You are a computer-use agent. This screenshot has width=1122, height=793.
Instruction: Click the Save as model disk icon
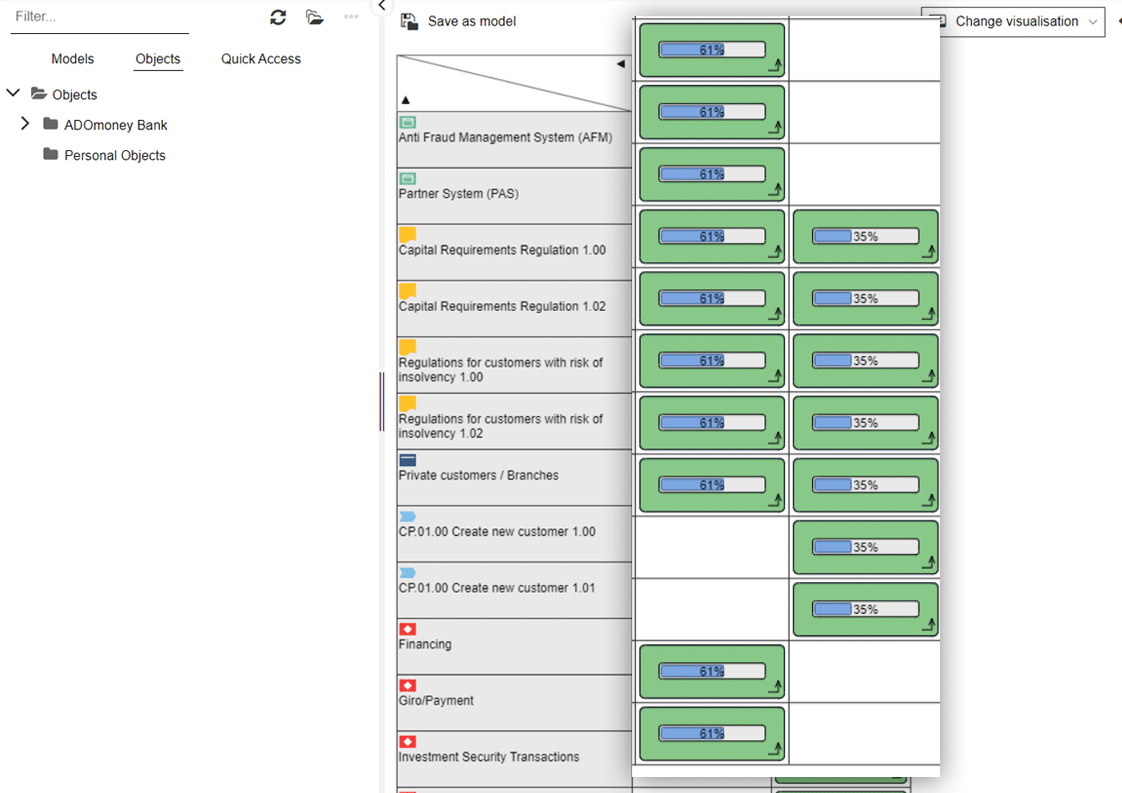(409, 21)
